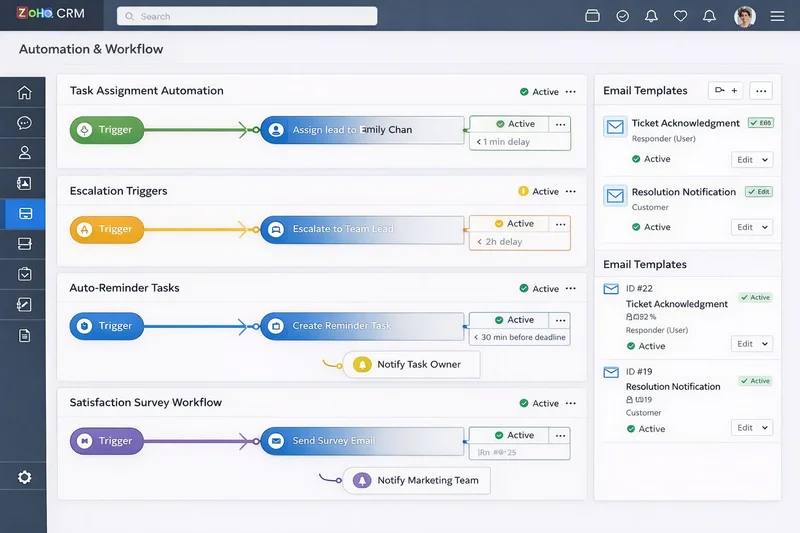Click the heart favorites icon
Image resolution: width=800 pixels, height=533 pixels.
680,16
